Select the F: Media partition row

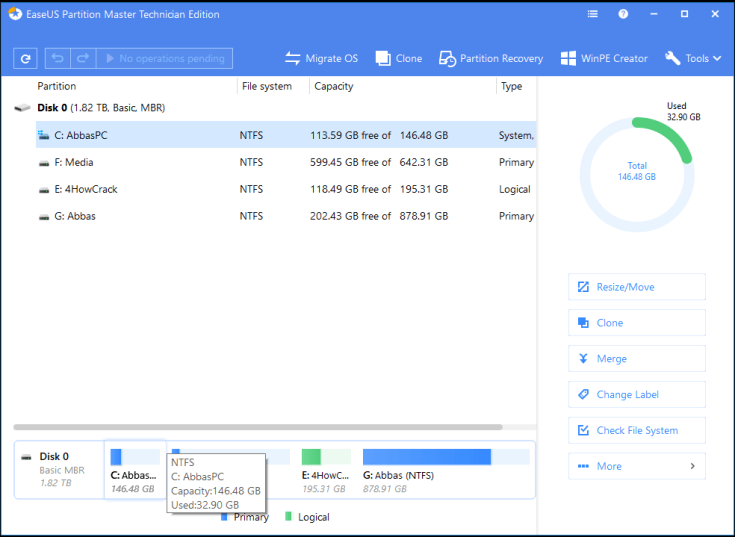[x=80, y=162]
